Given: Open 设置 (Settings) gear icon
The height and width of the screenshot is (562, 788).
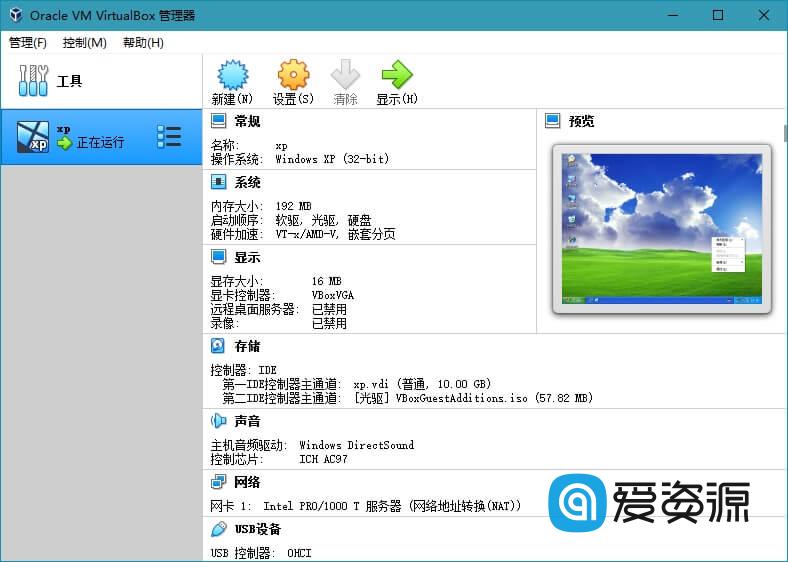Looking at the screenshot, I should 293,76.
